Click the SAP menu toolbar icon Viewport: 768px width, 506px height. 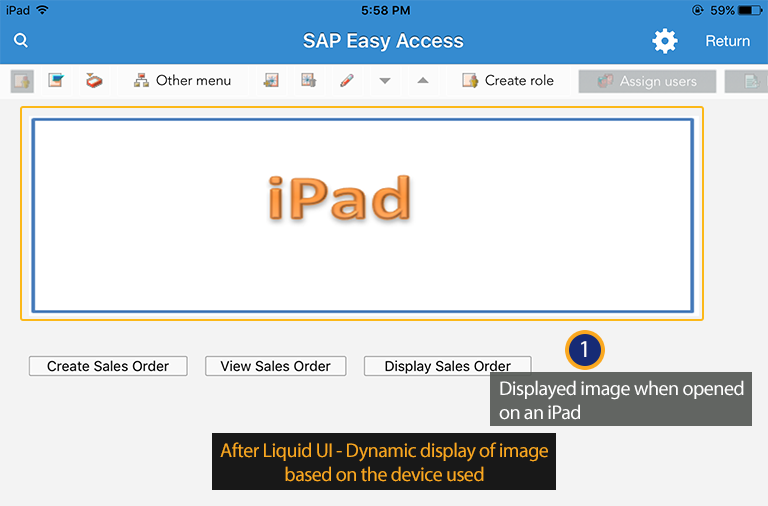(x=56, y=80)
